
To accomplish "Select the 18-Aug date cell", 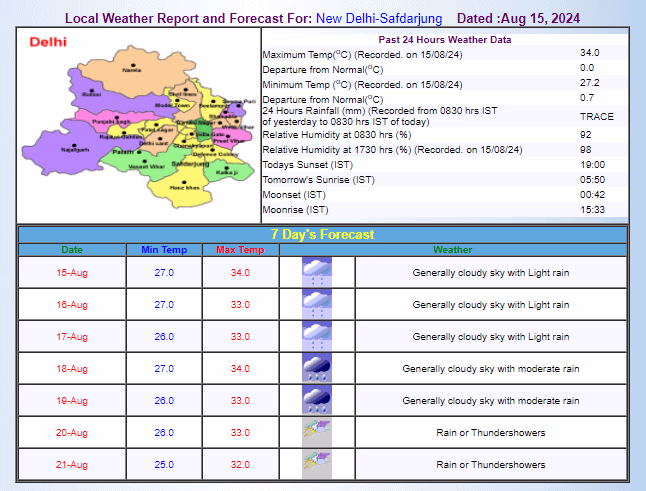I will tap(72, 368).
